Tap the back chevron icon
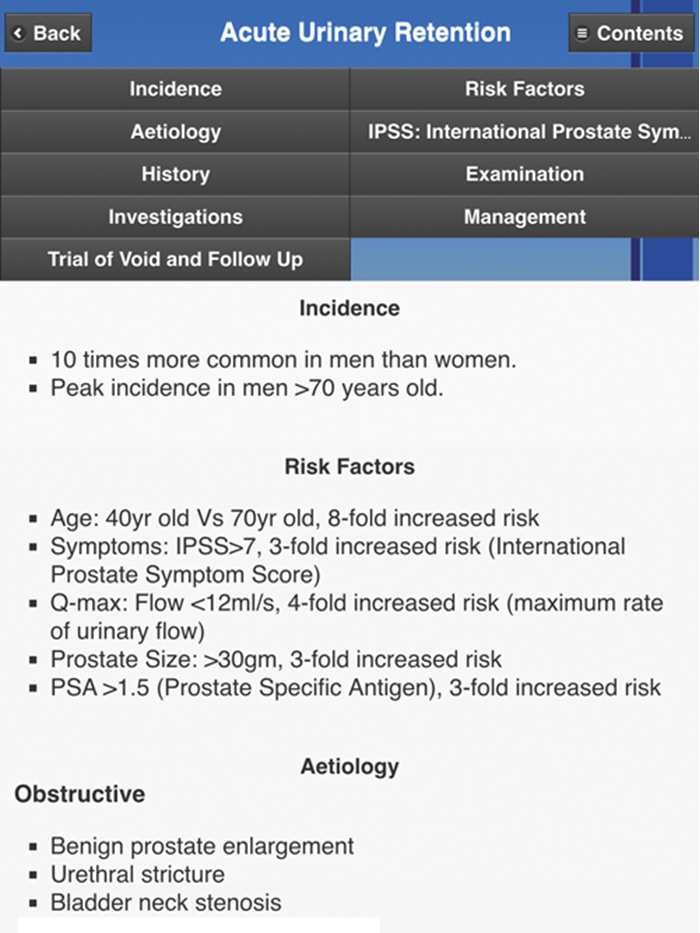The height and width of the screenshot is (933, 700). click(x=18, y=32)
